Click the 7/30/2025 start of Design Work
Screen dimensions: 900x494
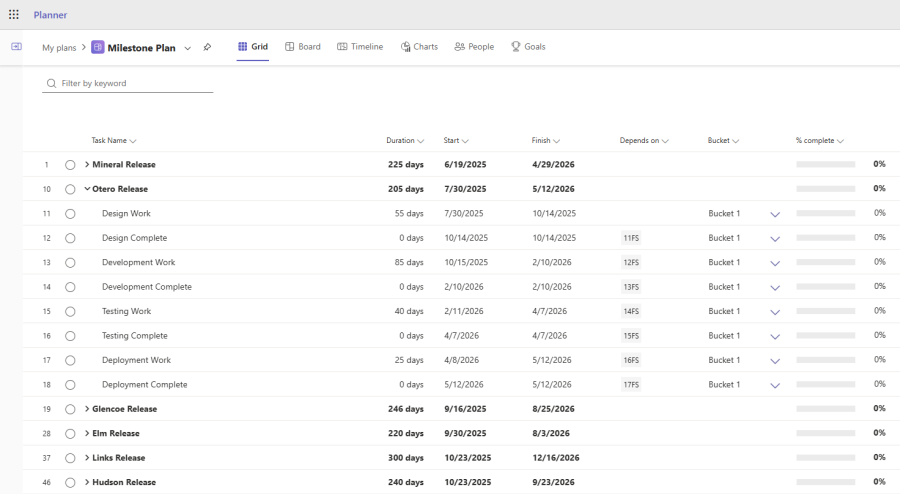point(464,213)
